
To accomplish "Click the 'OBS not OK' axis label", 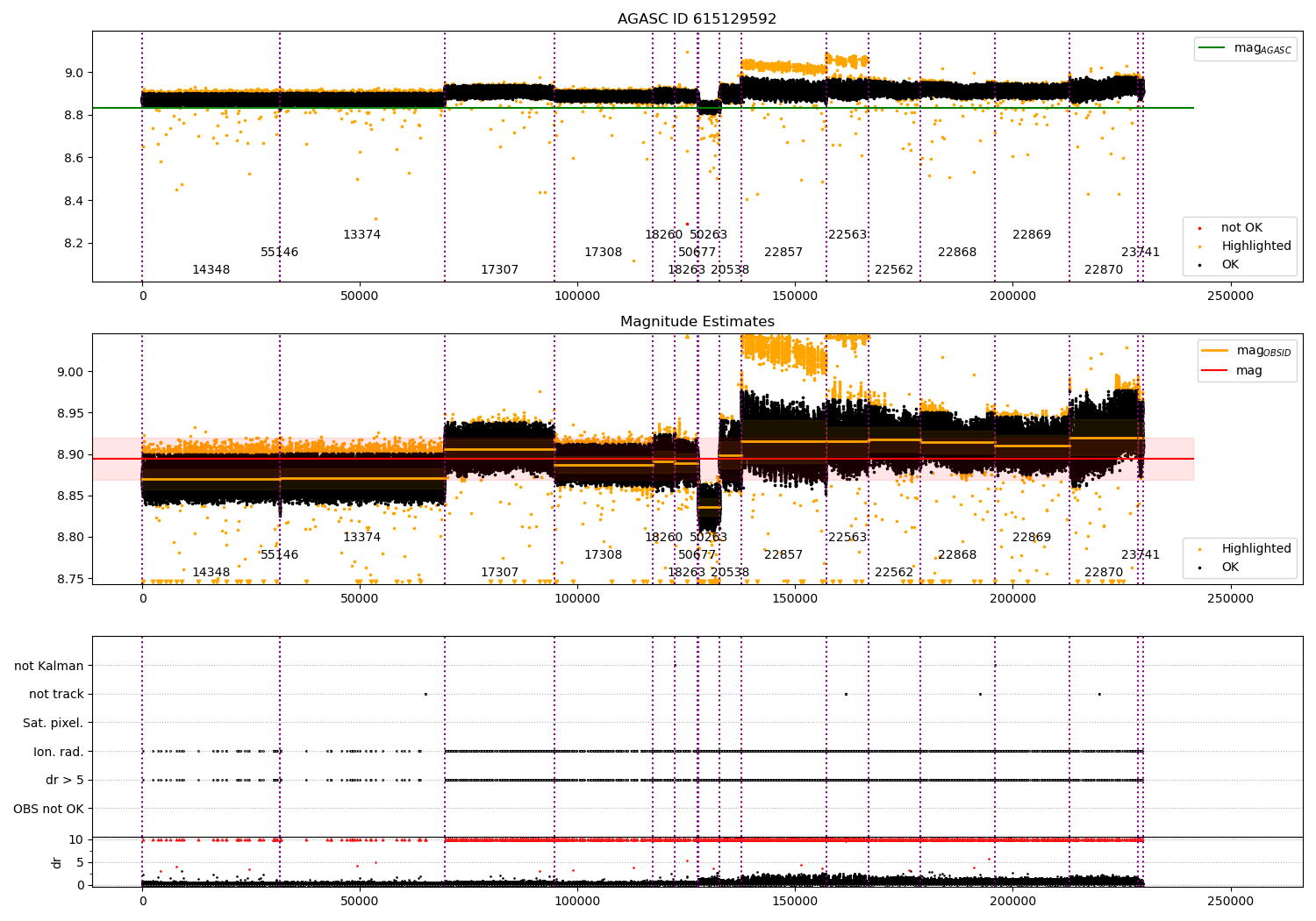I will [48, 809].
